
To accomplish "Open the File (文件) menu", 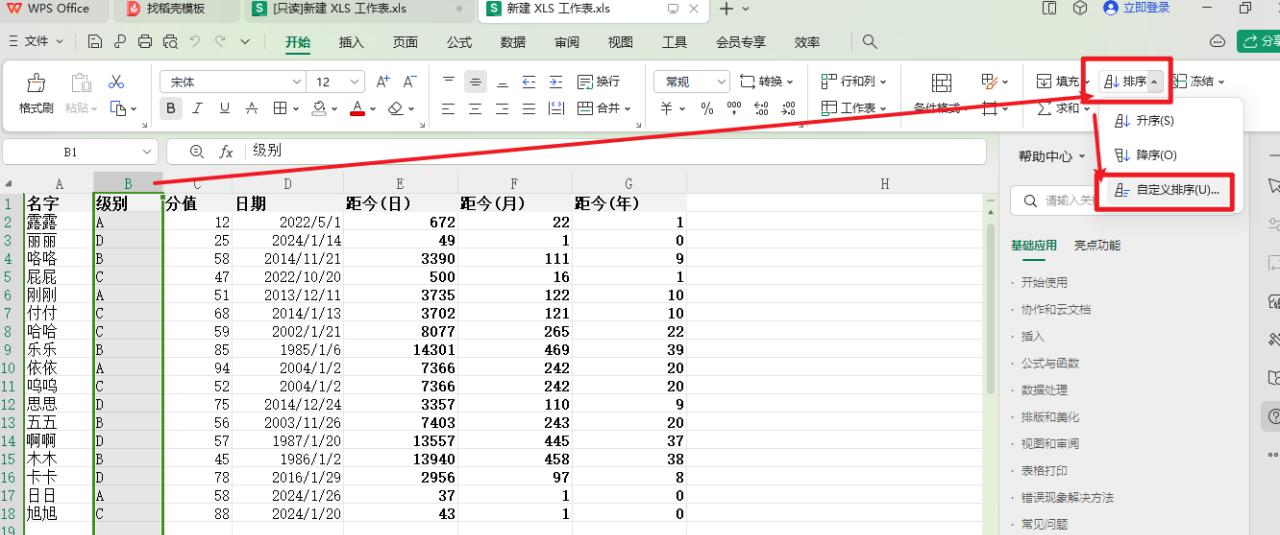I will coord(36,42).
